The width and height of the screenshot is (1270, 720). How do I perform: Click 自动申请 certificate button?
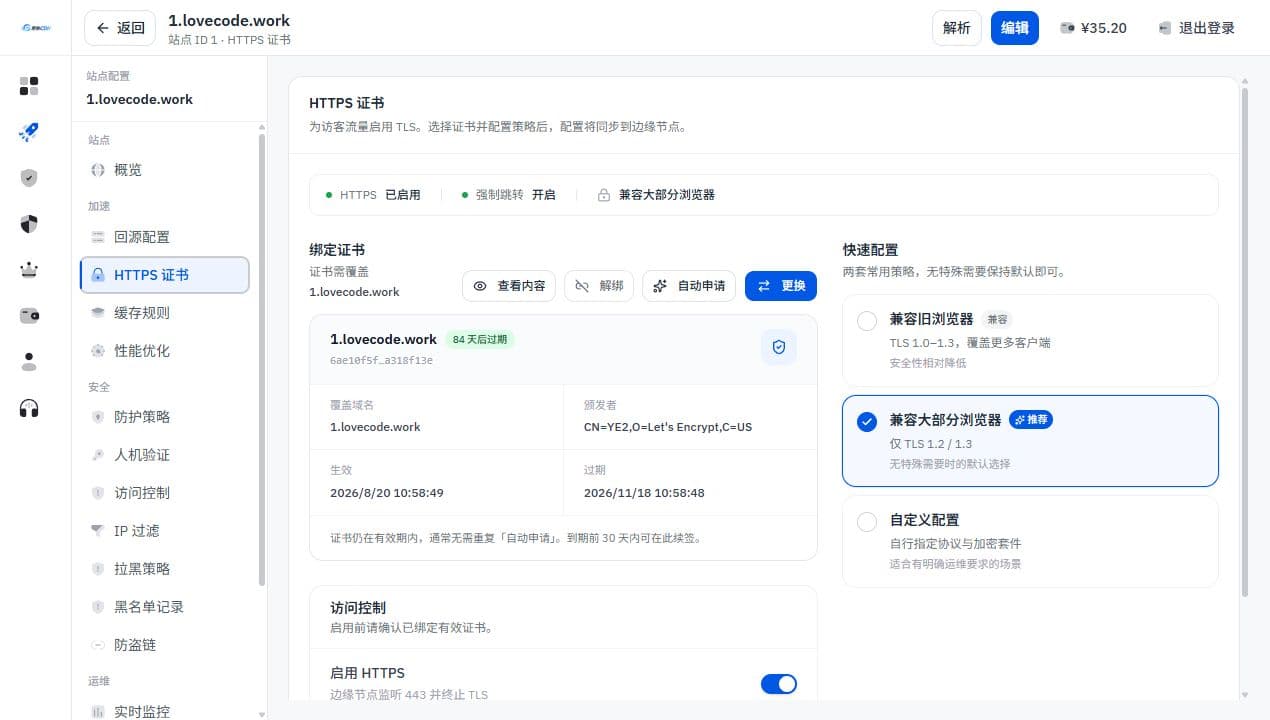[x=690, y=286]
